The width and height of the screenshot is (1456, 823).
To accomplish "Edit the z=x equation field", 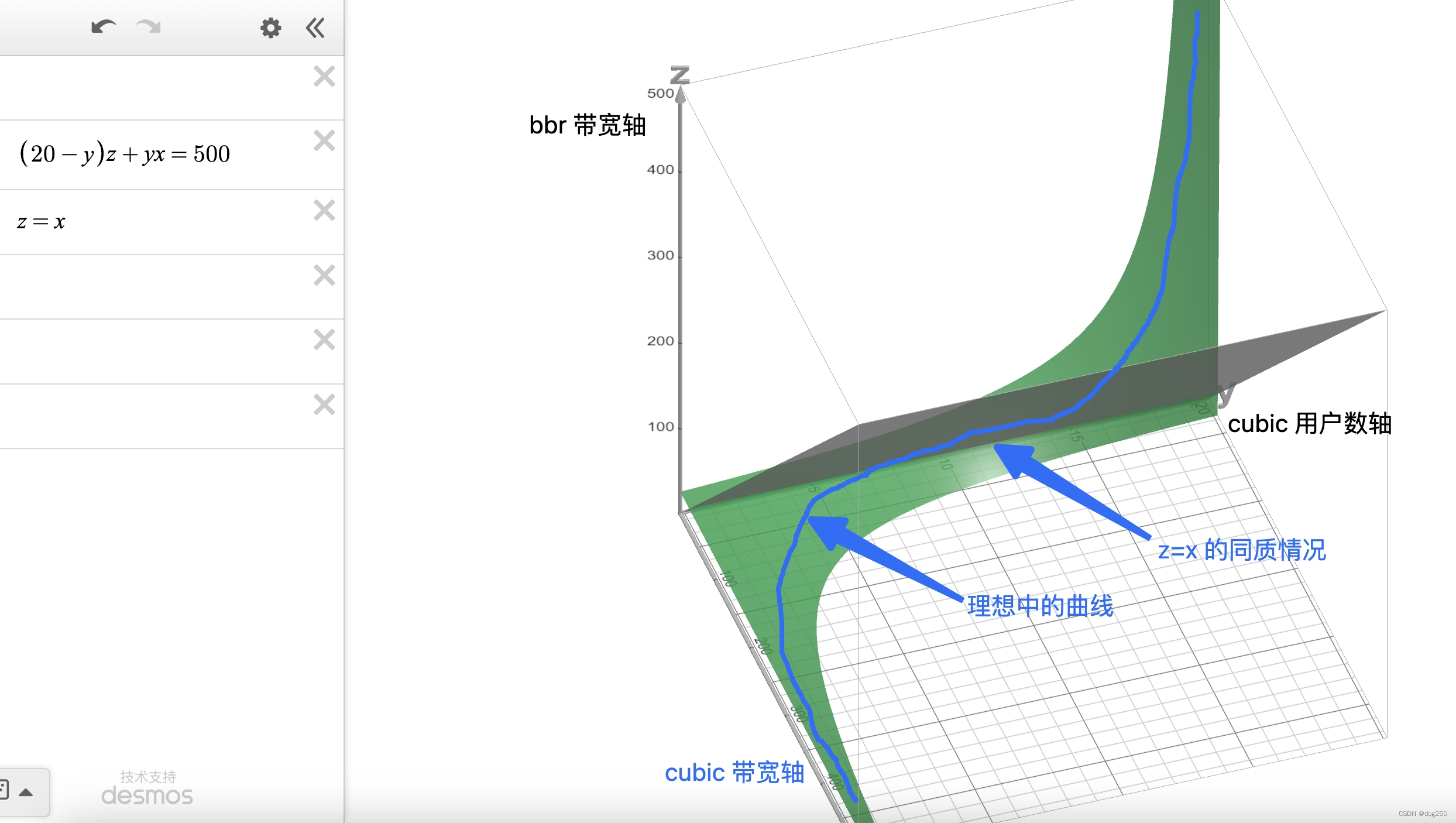I will (41, 222).
